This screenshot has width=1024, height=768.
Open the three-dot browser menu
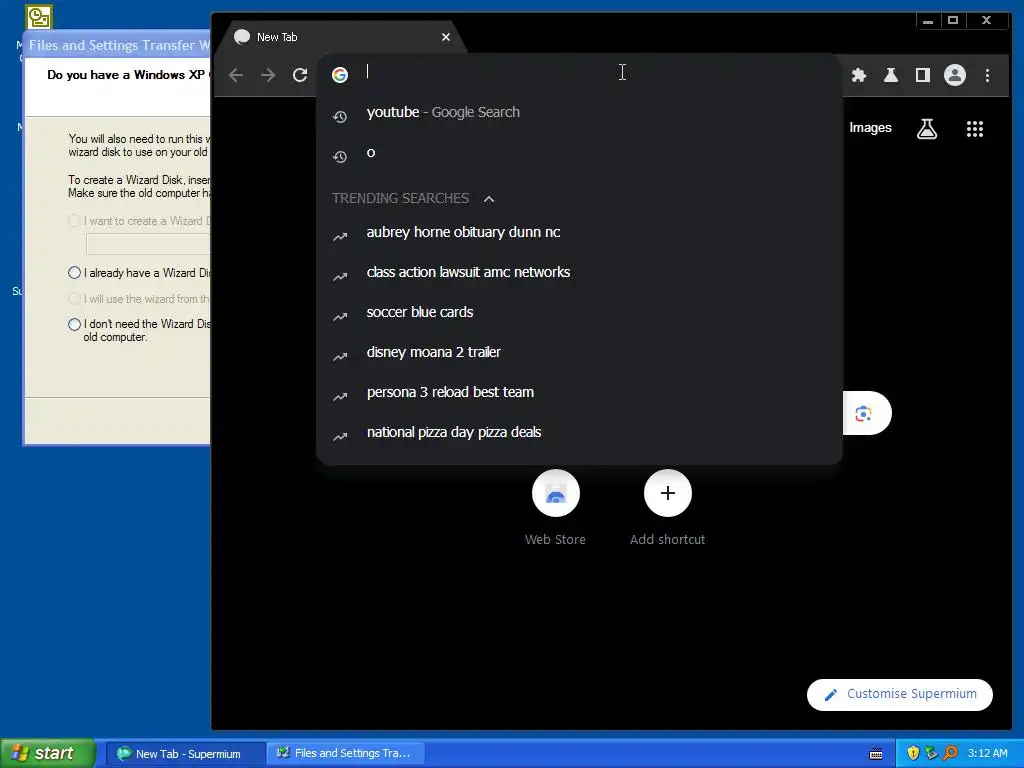(x=987, y=75)
